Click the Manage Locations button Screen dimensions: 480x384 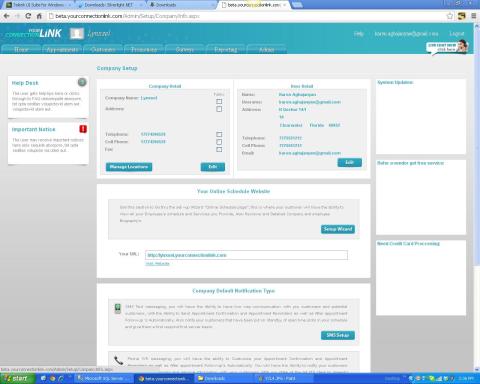point(129,167)
